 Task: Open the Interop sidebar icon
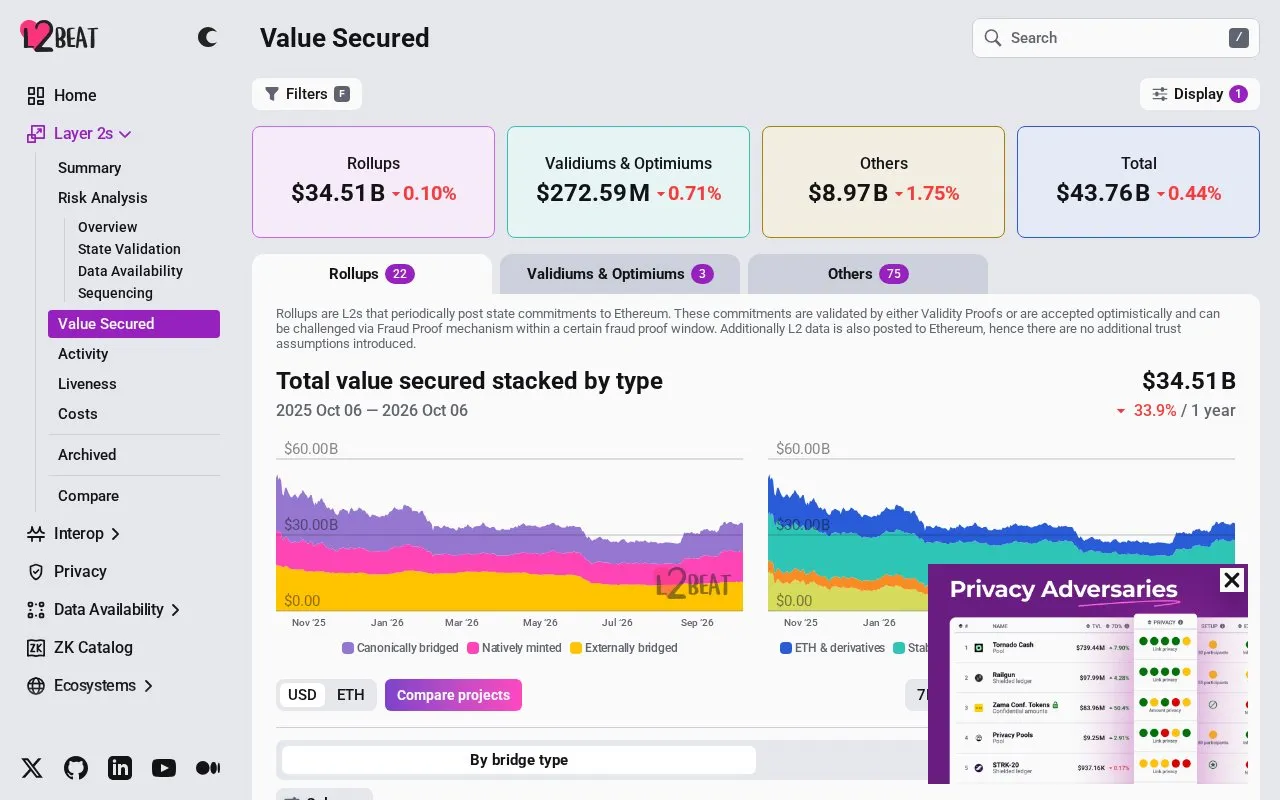36,533
